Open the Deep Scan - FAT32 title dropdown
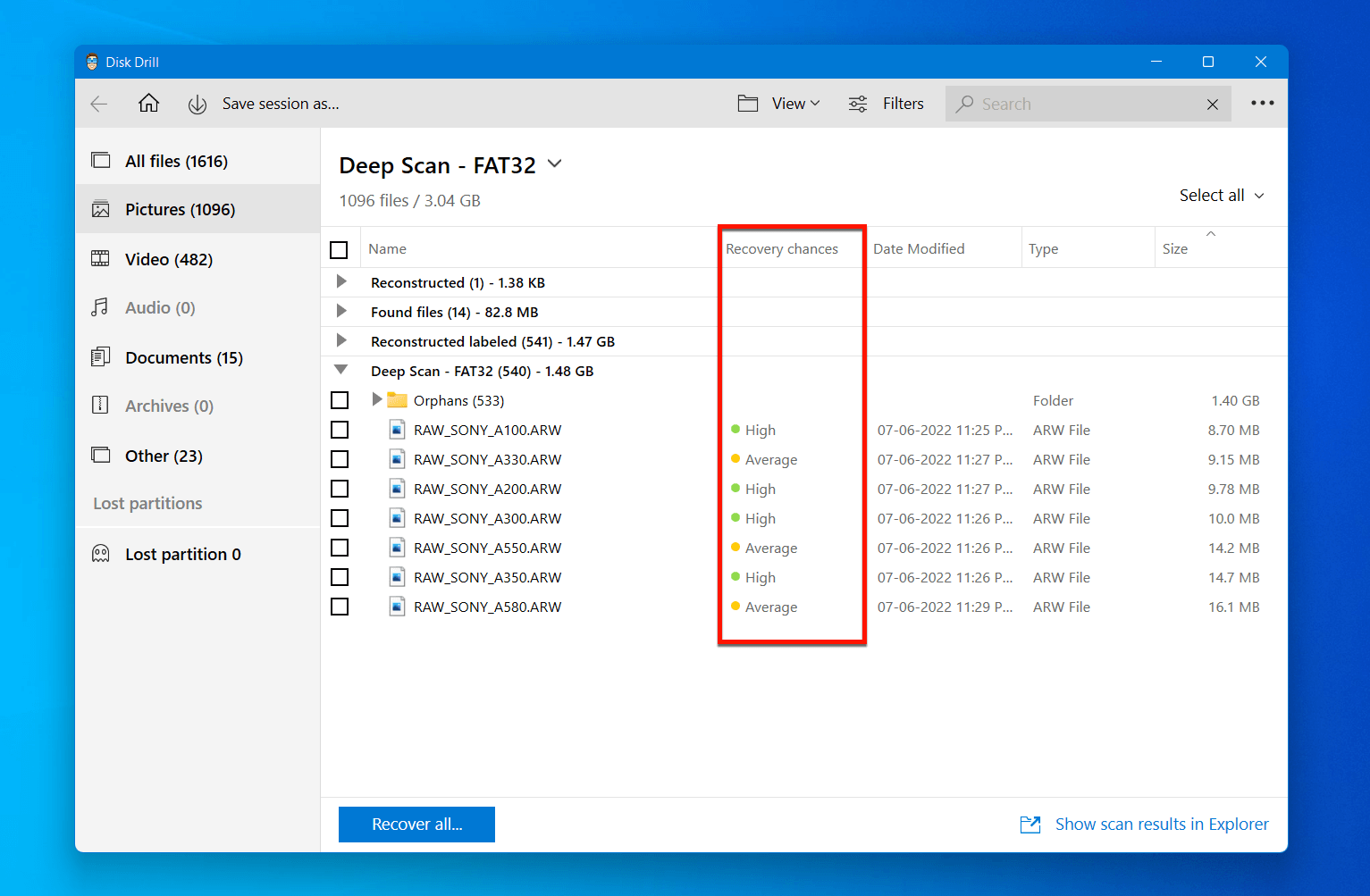 [x=555, y=163]
